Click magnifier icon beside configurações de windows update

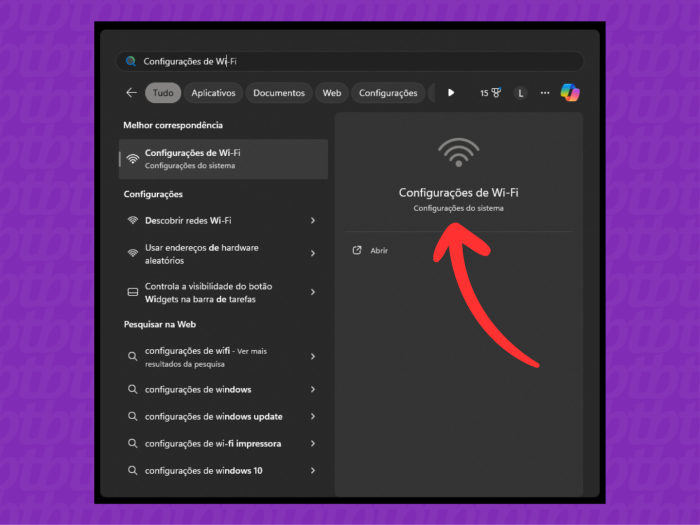pyautogui.click(x=133, y=417)
